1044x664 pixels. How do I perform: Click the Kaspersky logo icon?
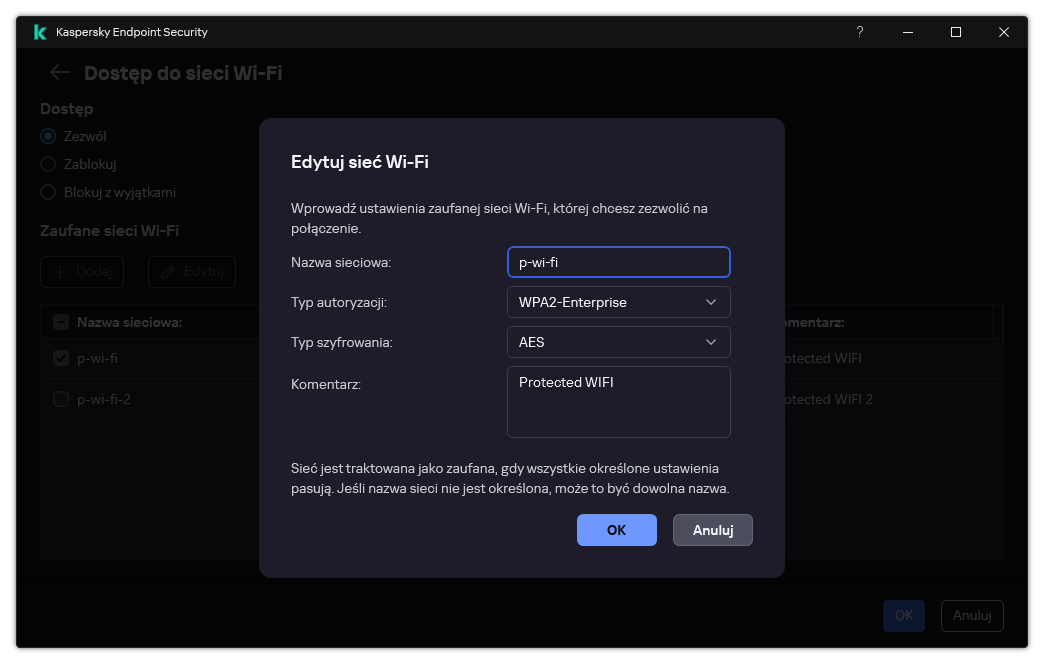tap(39, 32)
